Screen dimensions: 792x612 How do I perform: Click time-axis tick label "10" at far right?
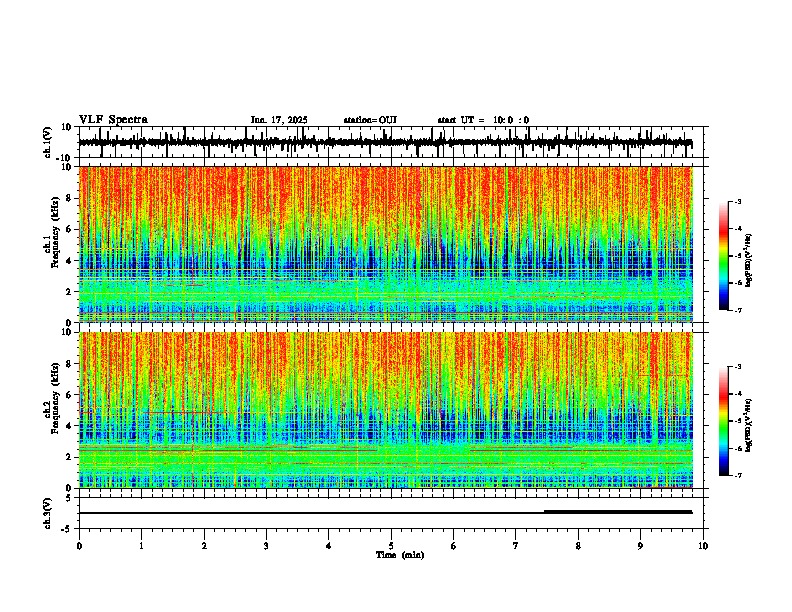point(703,546)
